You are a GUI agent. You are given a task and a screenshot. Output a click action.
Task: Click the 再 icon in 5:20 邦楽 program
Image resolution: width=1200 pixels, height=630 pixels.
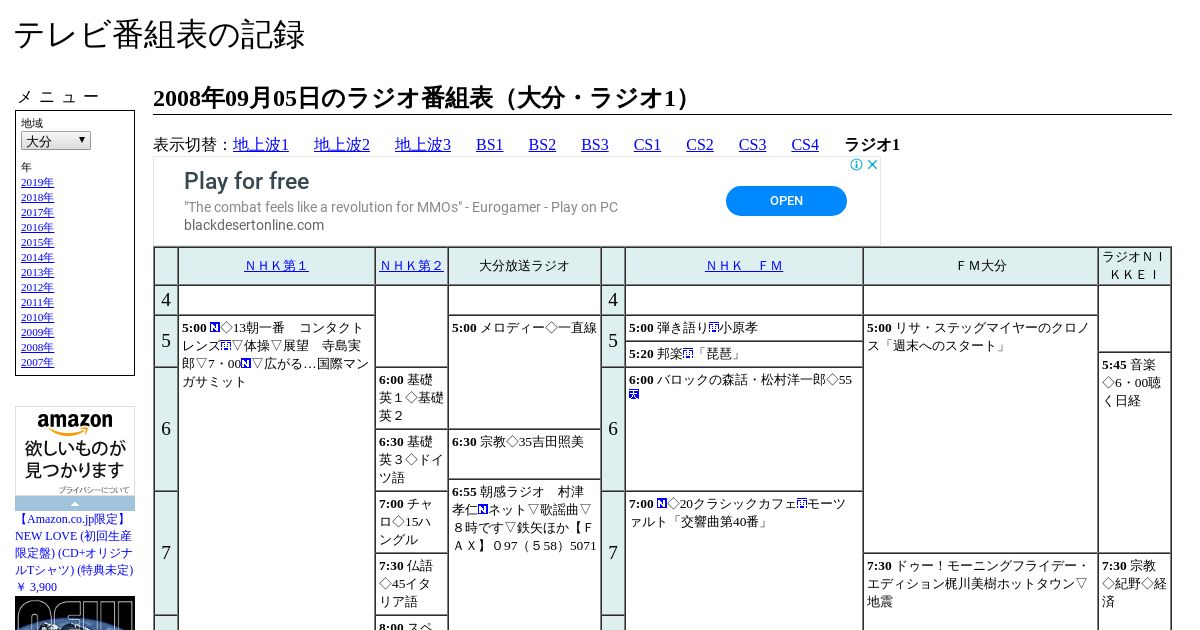click(x=688, y=354)
